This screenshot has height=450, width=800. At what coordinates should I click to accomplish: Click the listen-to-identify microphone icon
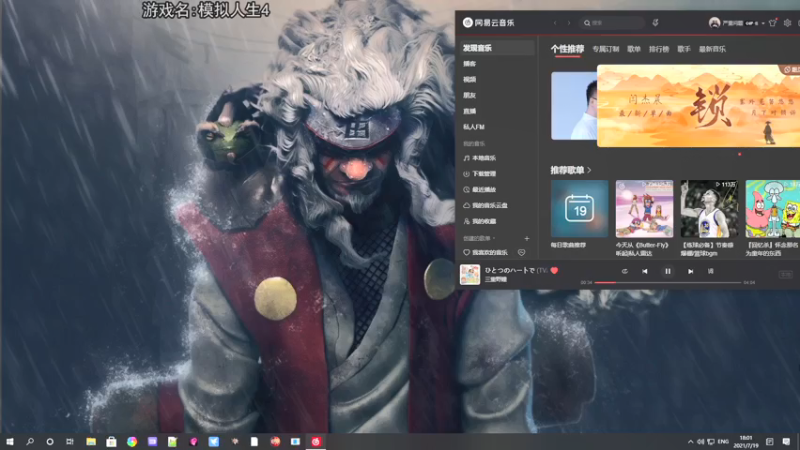656,22
